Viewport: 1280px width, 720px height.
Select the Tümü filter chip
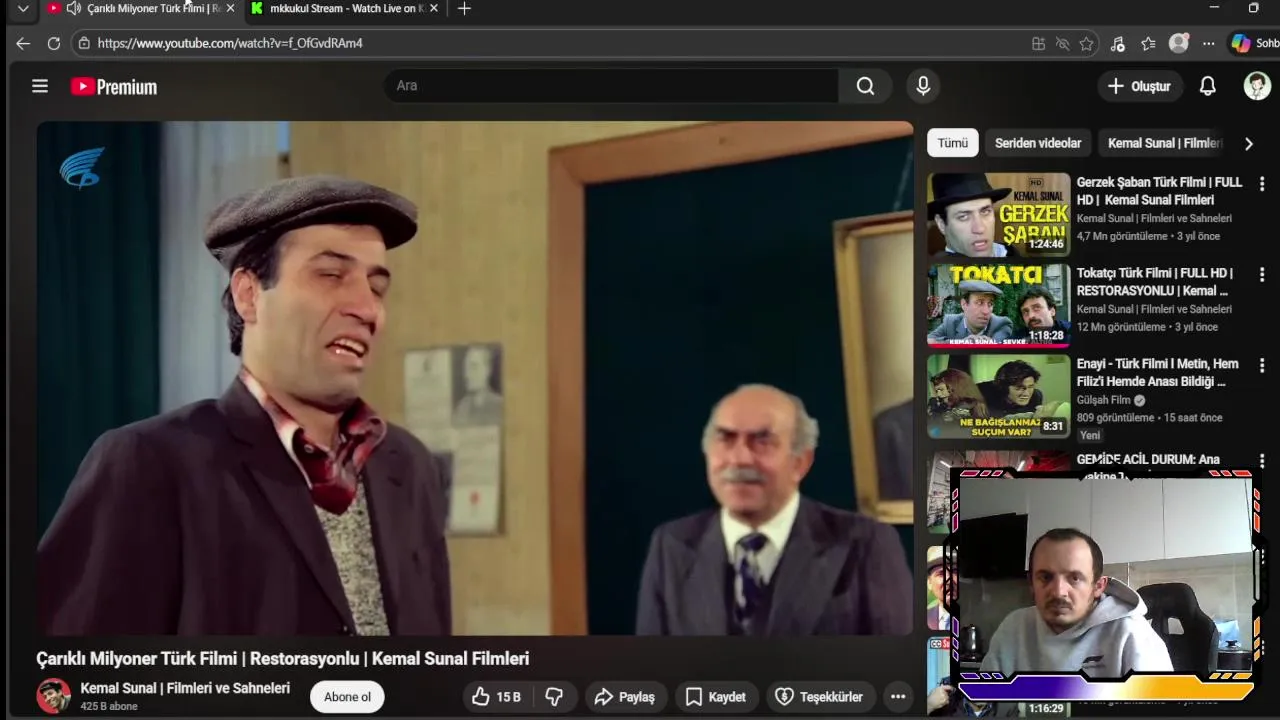952,143
